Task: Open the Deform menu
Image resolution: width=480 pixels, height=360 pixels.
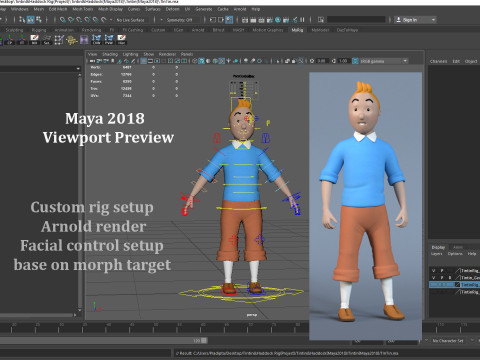Action: pos(172,9)
